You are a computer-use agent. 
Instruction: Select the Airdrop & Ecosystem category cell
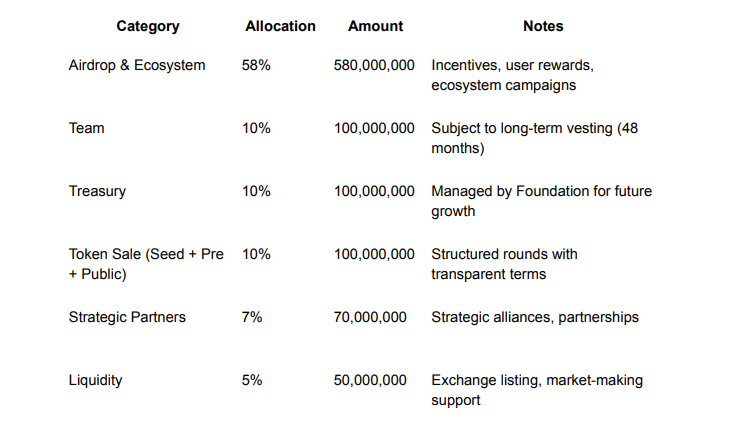point(137,65)
